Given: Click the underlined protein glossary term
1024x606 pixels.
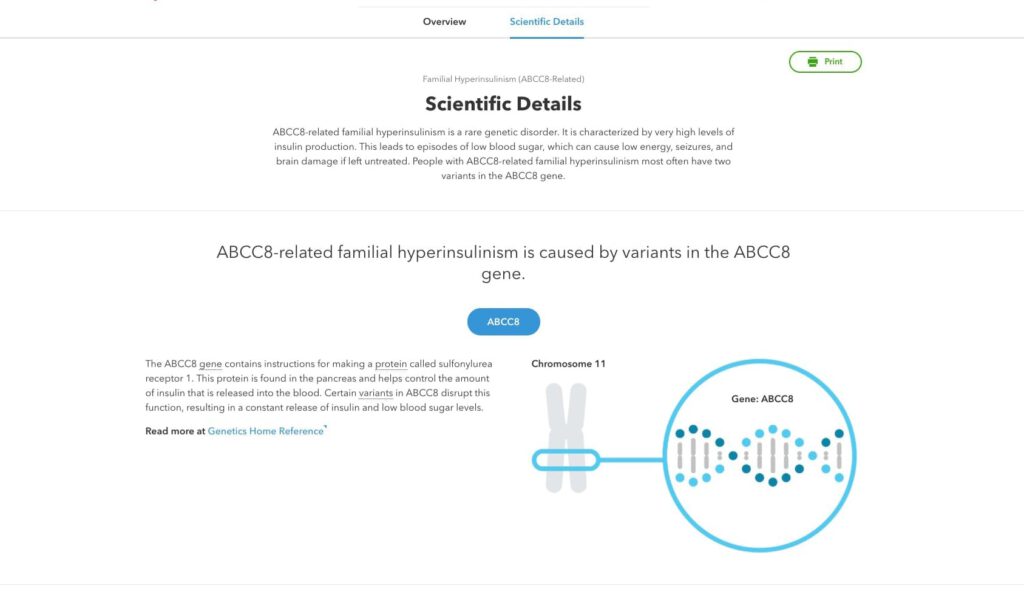Looking at the screenshot, I should 391,364.
